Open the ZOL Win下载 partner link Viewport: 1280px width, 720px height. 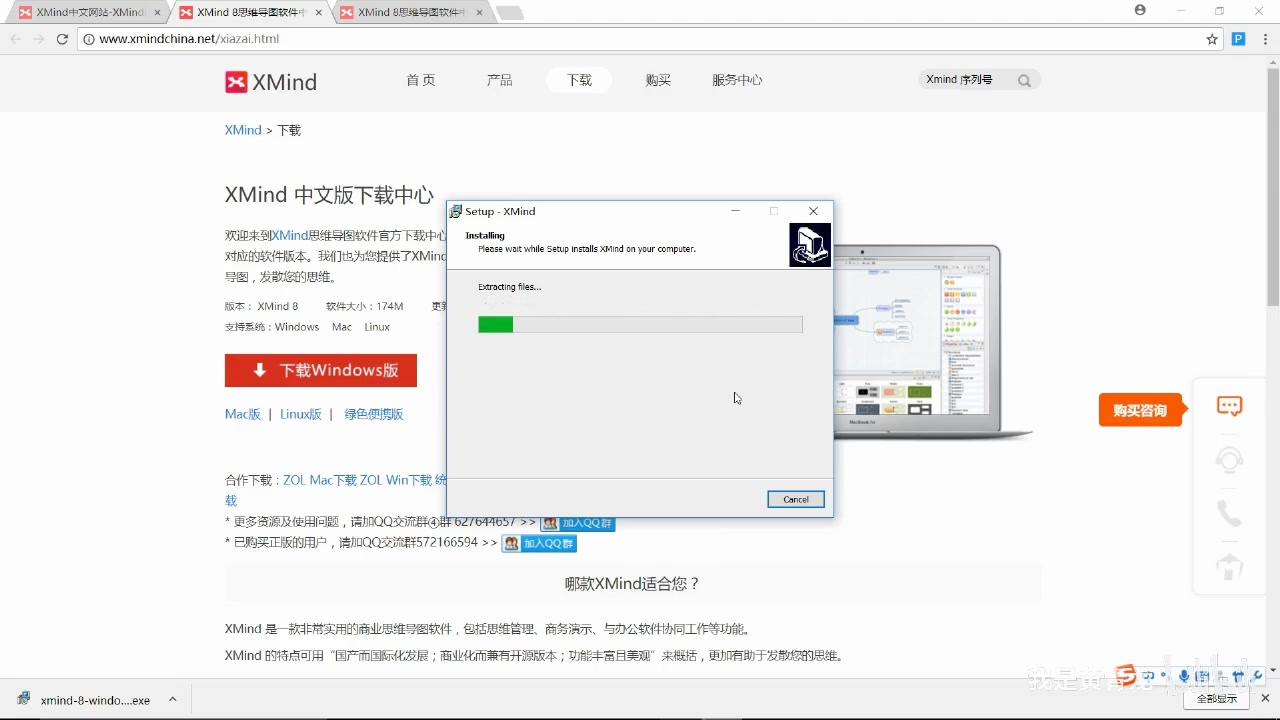(396, 480)
